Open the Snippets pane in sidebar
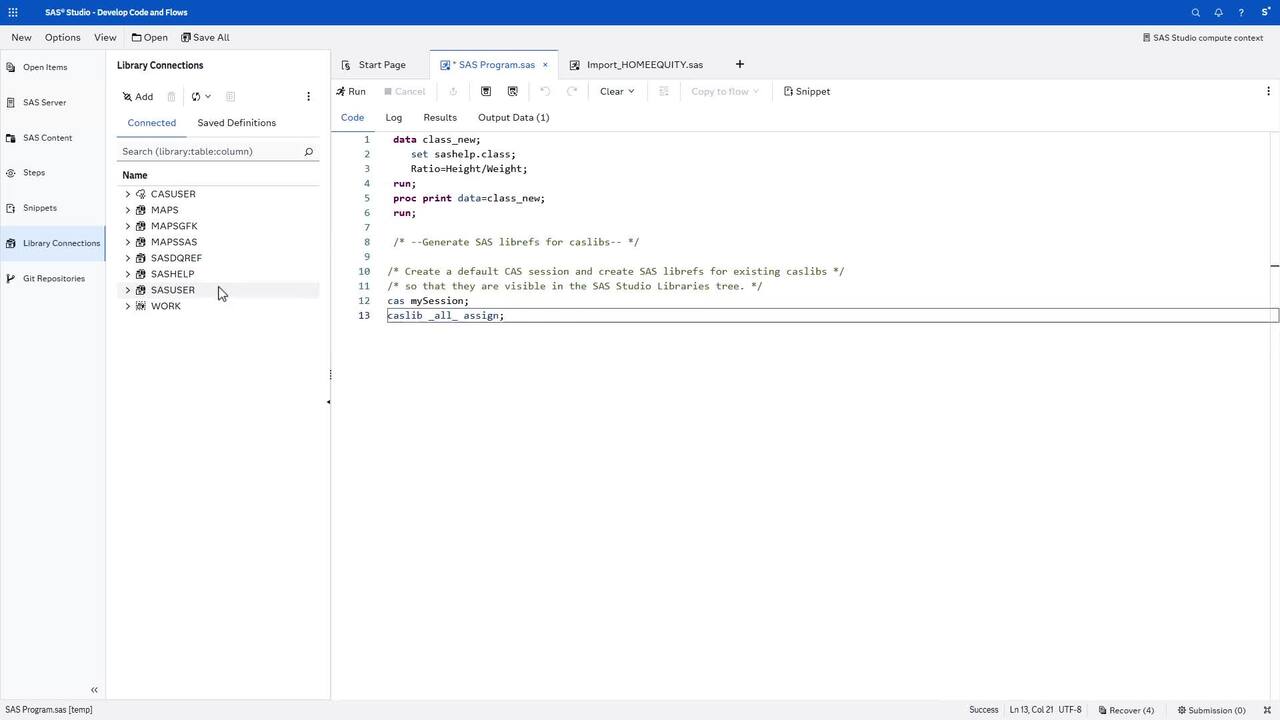 coord(39,208)
